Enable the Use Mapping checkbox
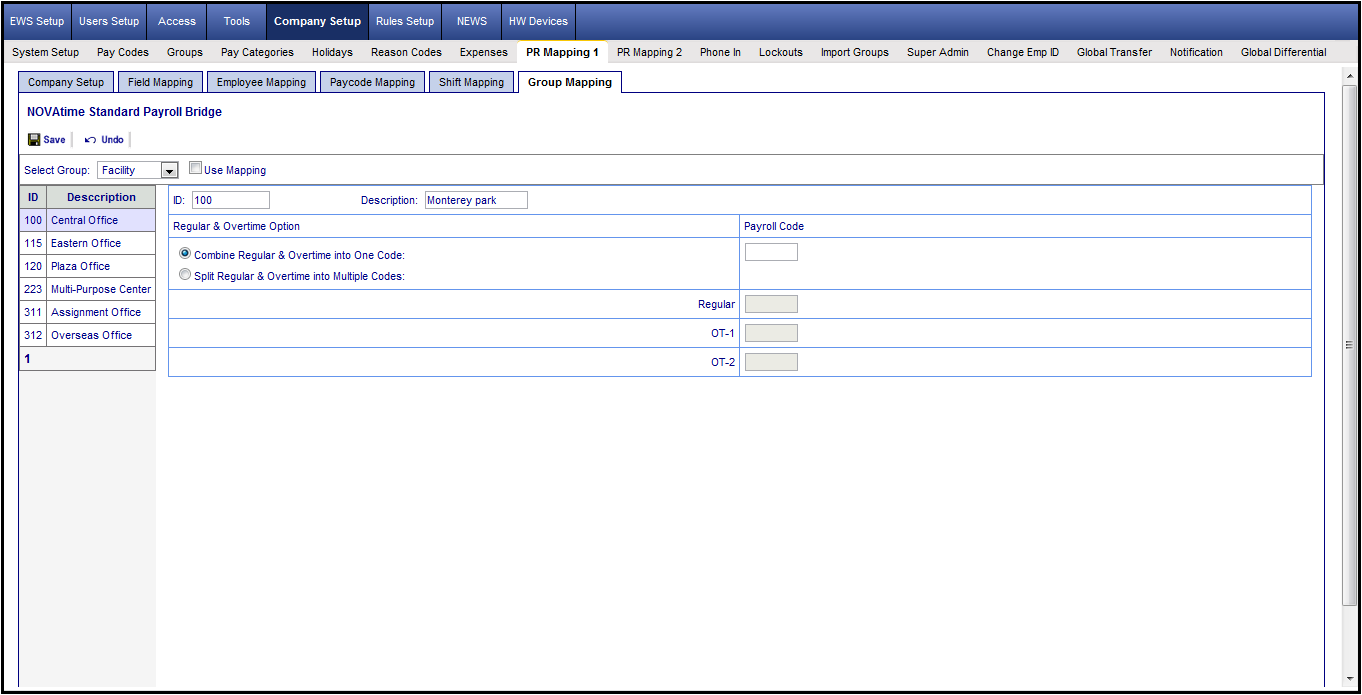 (x=196, y=169)
